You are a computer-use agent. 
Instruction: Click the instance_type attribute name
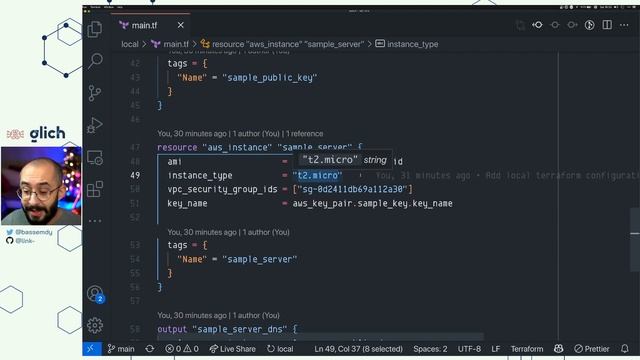coord(200,176)
